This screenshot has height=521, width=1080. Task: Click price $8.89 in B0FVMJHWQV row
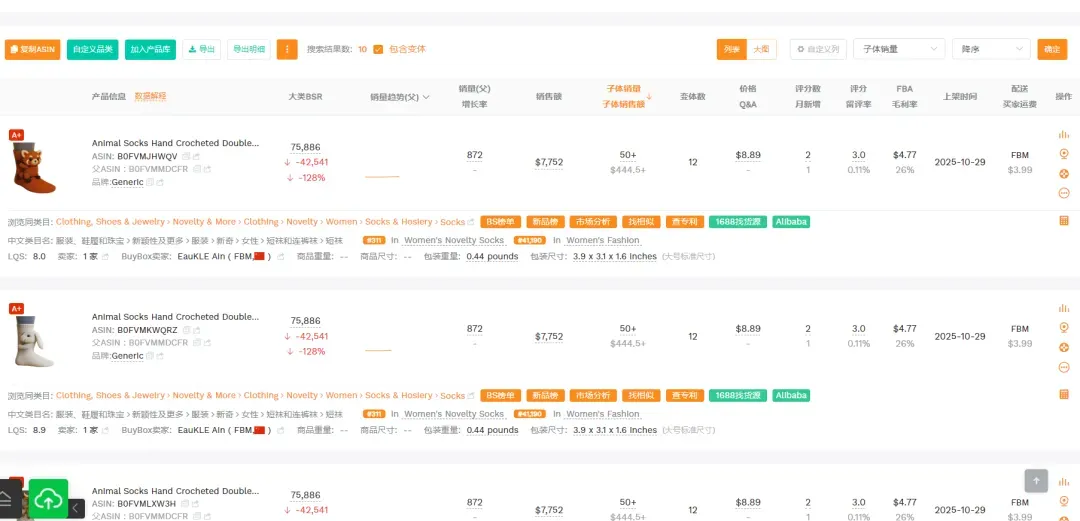point(748,155)
